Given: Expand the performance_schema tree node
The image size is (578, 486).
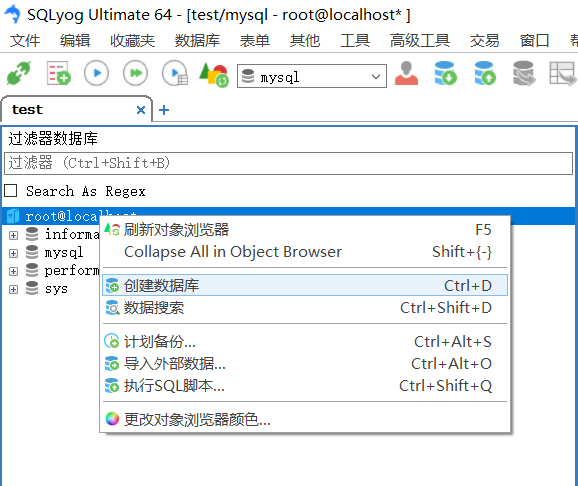Looking at the screenshot, I should pyautogui.click(x=13, y=271).
